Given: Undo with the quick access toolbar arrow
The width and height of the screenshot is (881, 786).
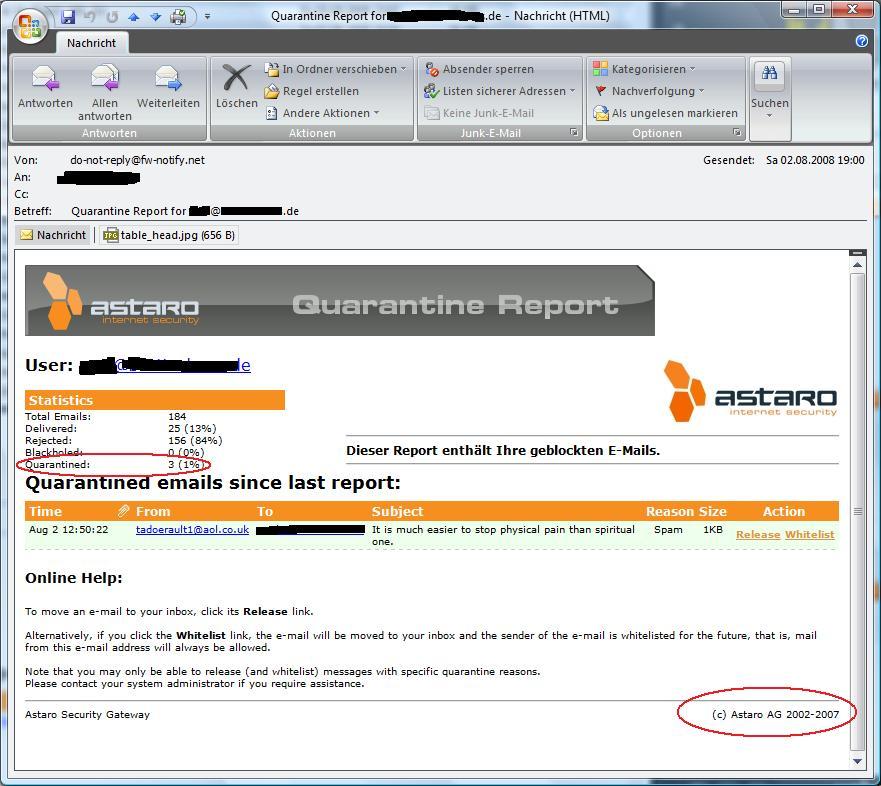Looking at the screenshot, I should coord(90,17).
